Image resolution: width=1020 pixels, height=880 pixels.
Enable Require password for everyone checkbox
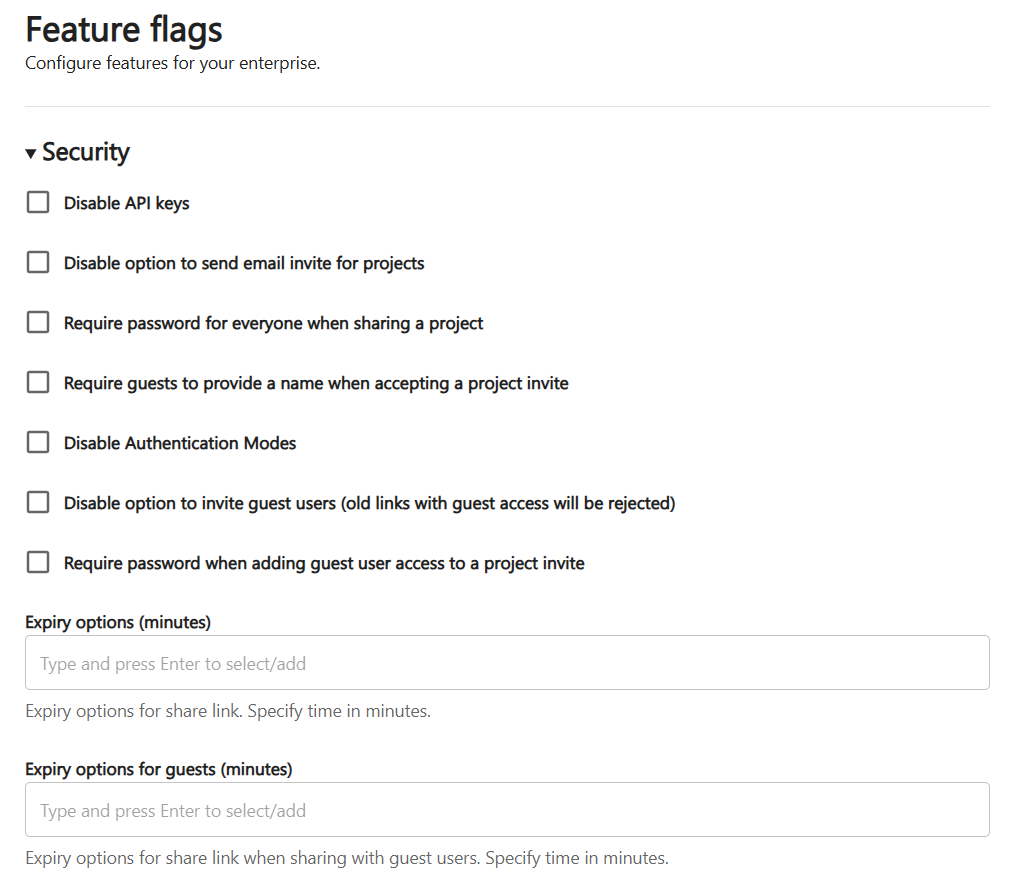pos(38,323)
